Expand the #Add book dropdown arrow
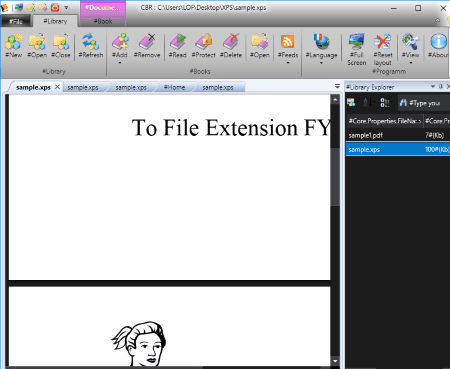 coord(120,63)
